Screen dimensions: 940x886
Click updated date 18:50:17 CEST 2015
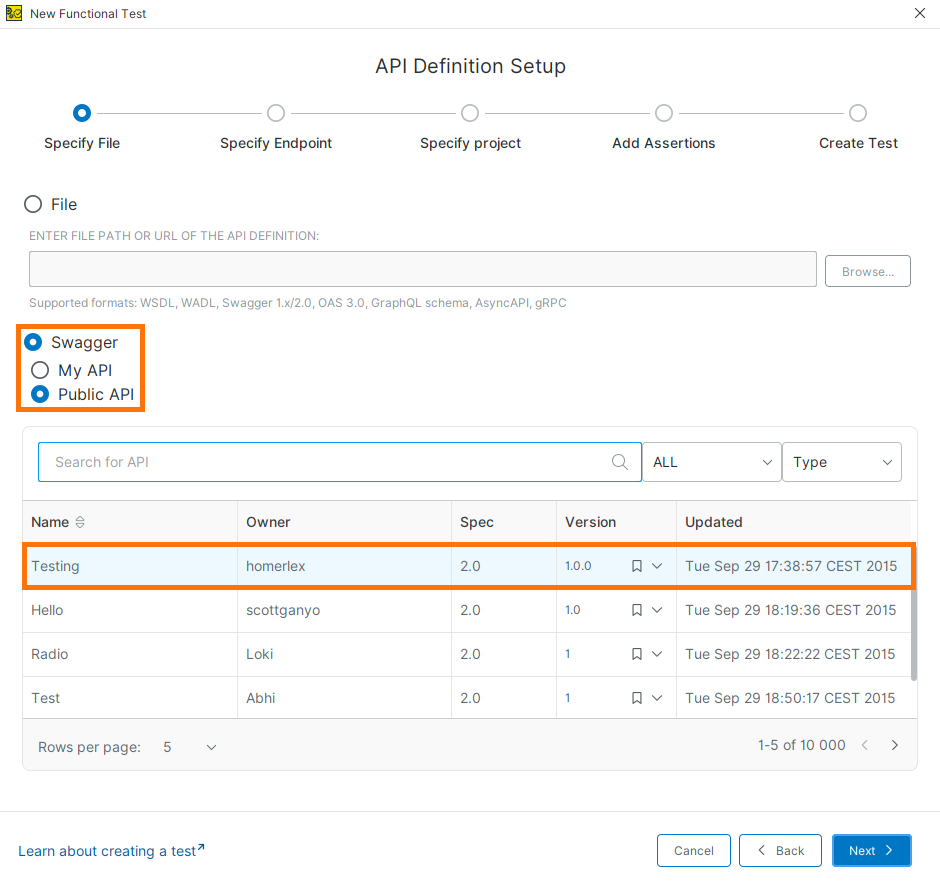pos(790,698)
